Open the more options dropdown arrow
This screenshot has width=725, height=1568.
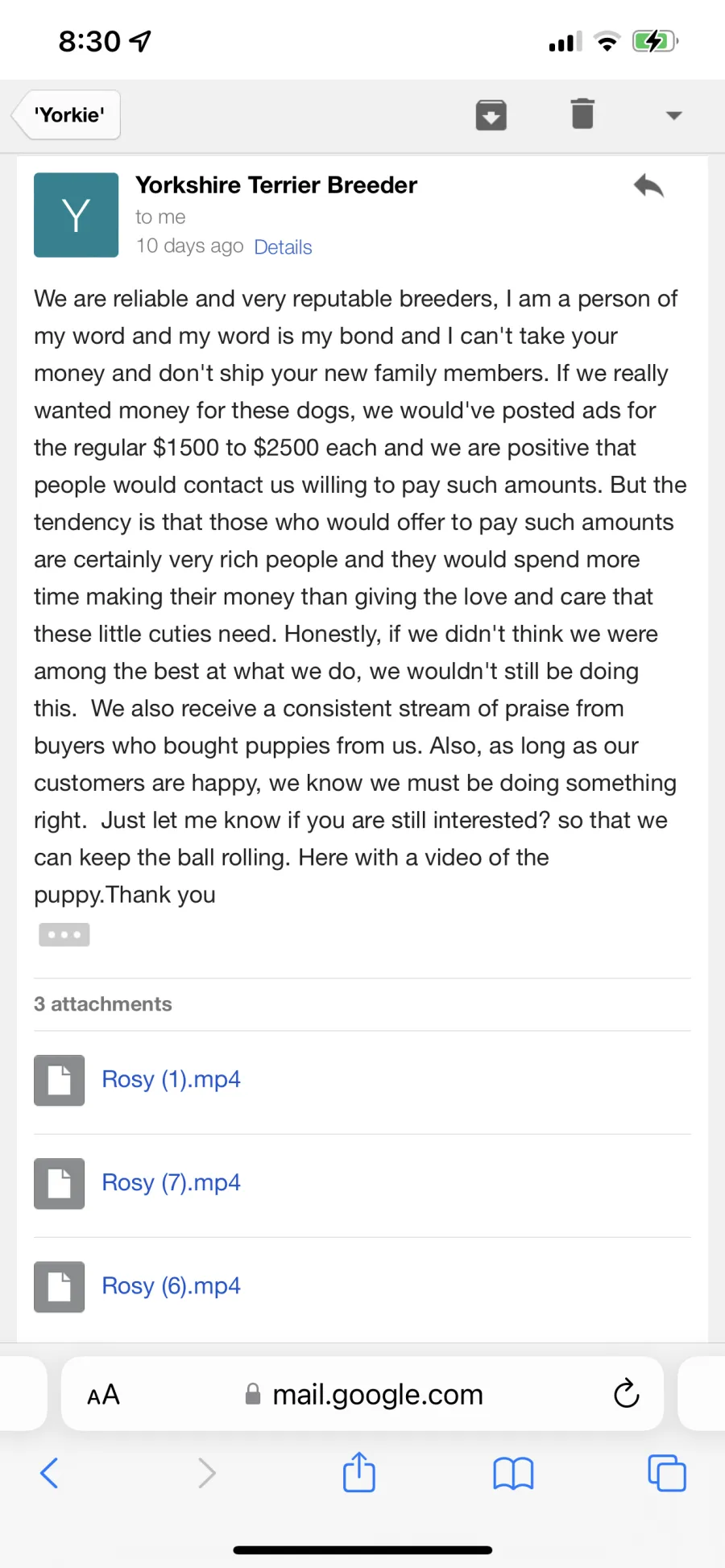(674, 115)
